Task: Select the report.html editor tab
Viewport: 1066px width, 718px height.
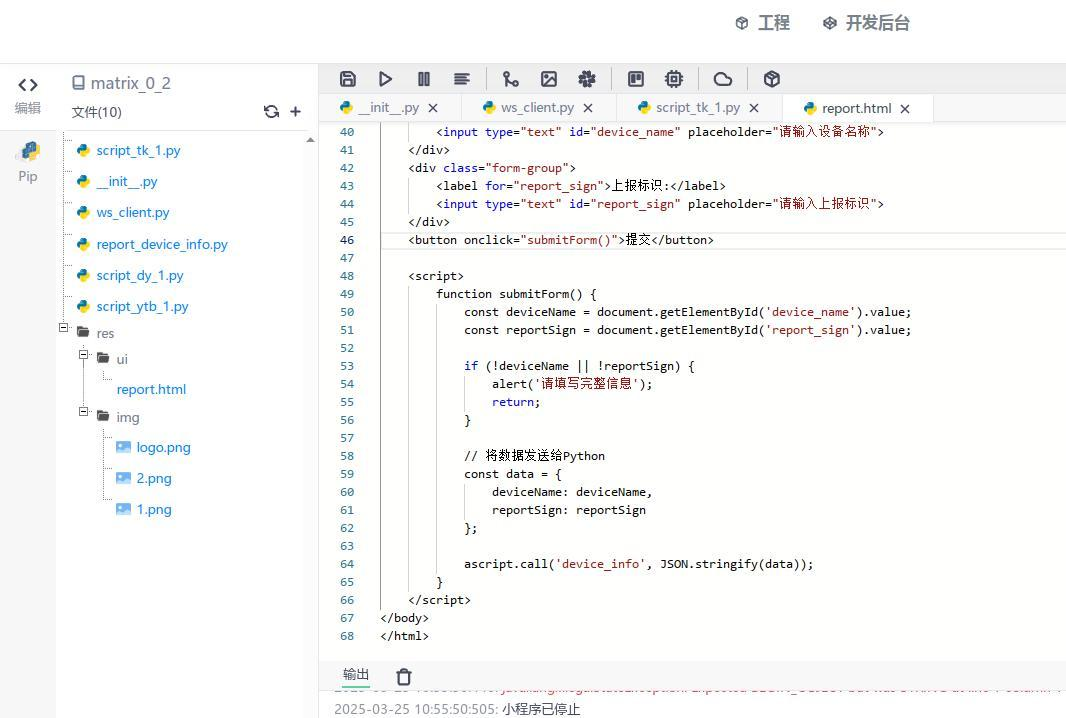Action: click(x=848, y=108)
